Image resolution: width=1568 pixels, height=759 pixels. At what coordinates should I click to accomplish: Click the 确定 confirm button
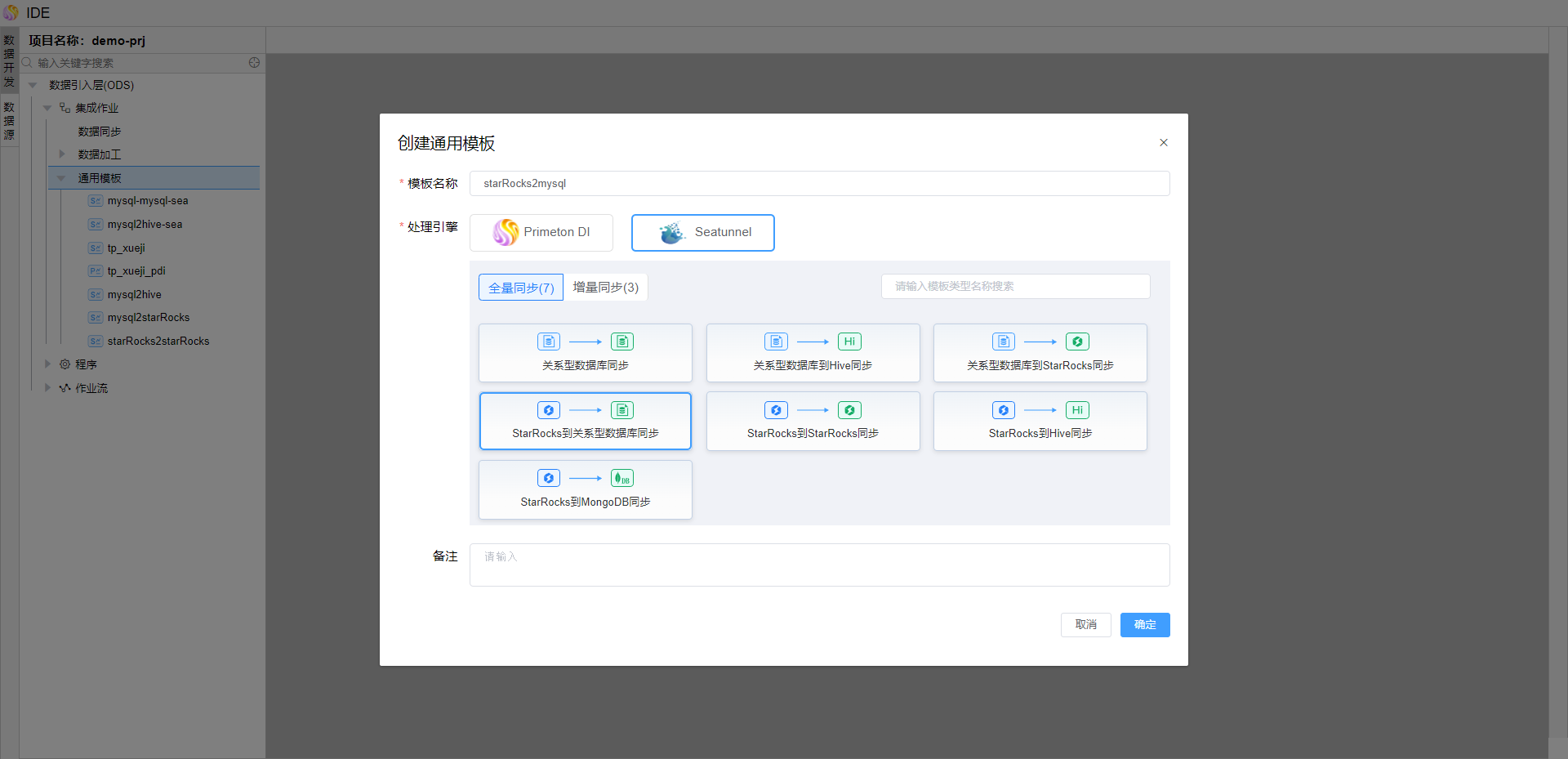[x=1144, y=625]
